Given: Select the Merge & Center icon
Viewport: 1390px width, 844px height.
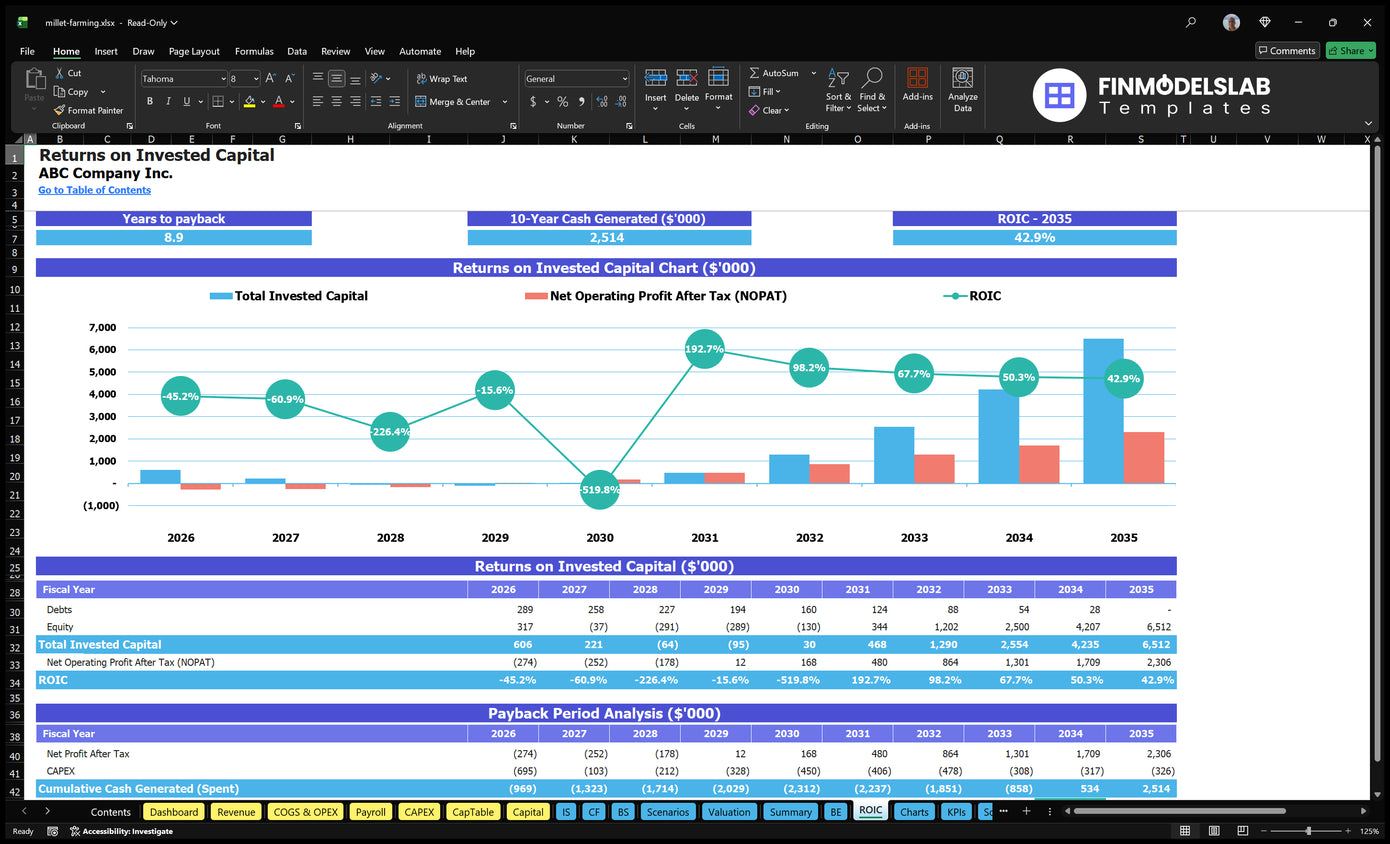Looking at the screenshot, I should [x=420, y=101].
